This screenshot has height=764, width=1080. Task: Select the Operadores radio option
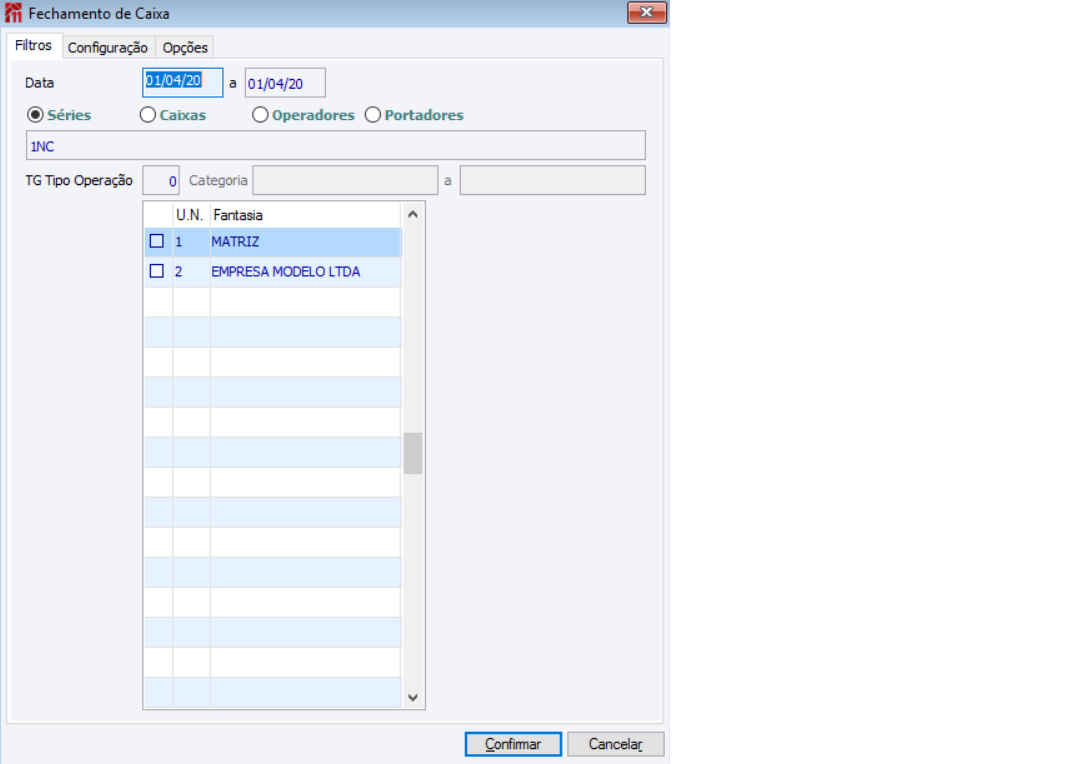point(260,115)
